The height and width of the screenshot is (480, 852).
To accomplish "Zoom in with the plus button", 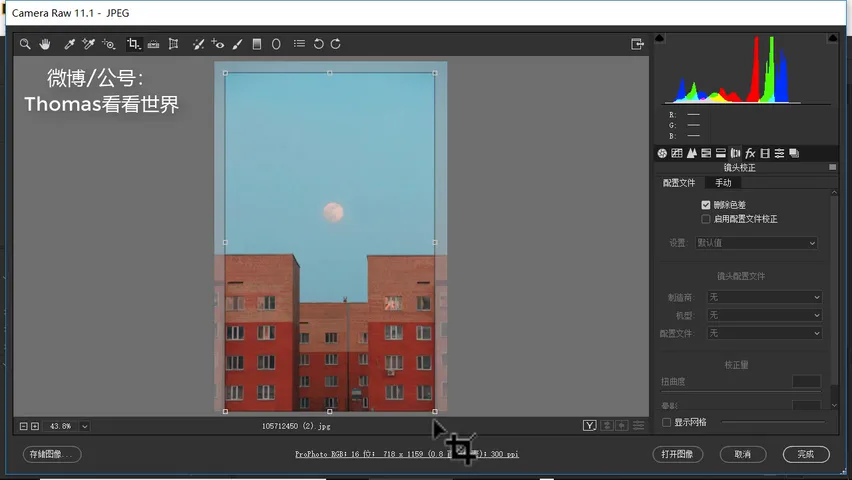I will pos(35,426).
